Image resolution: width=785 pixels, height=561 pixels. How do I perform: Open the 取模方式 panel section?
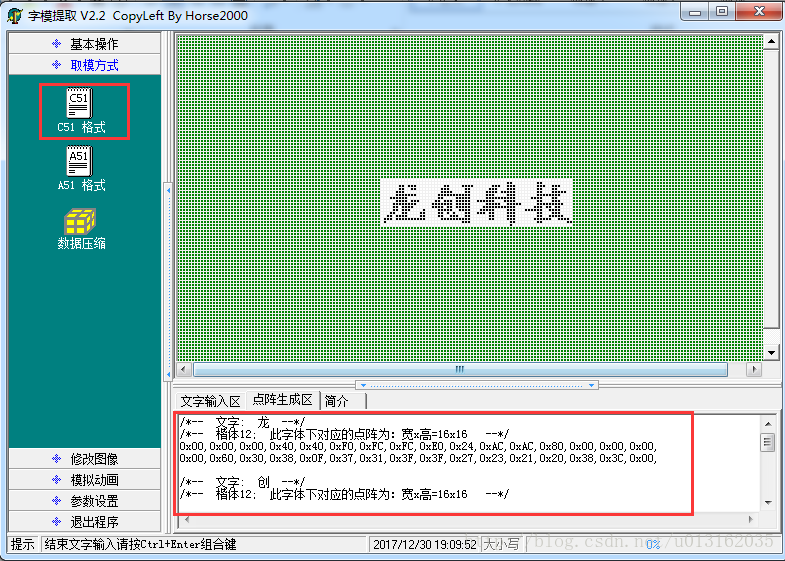click(x=85, y=65)
